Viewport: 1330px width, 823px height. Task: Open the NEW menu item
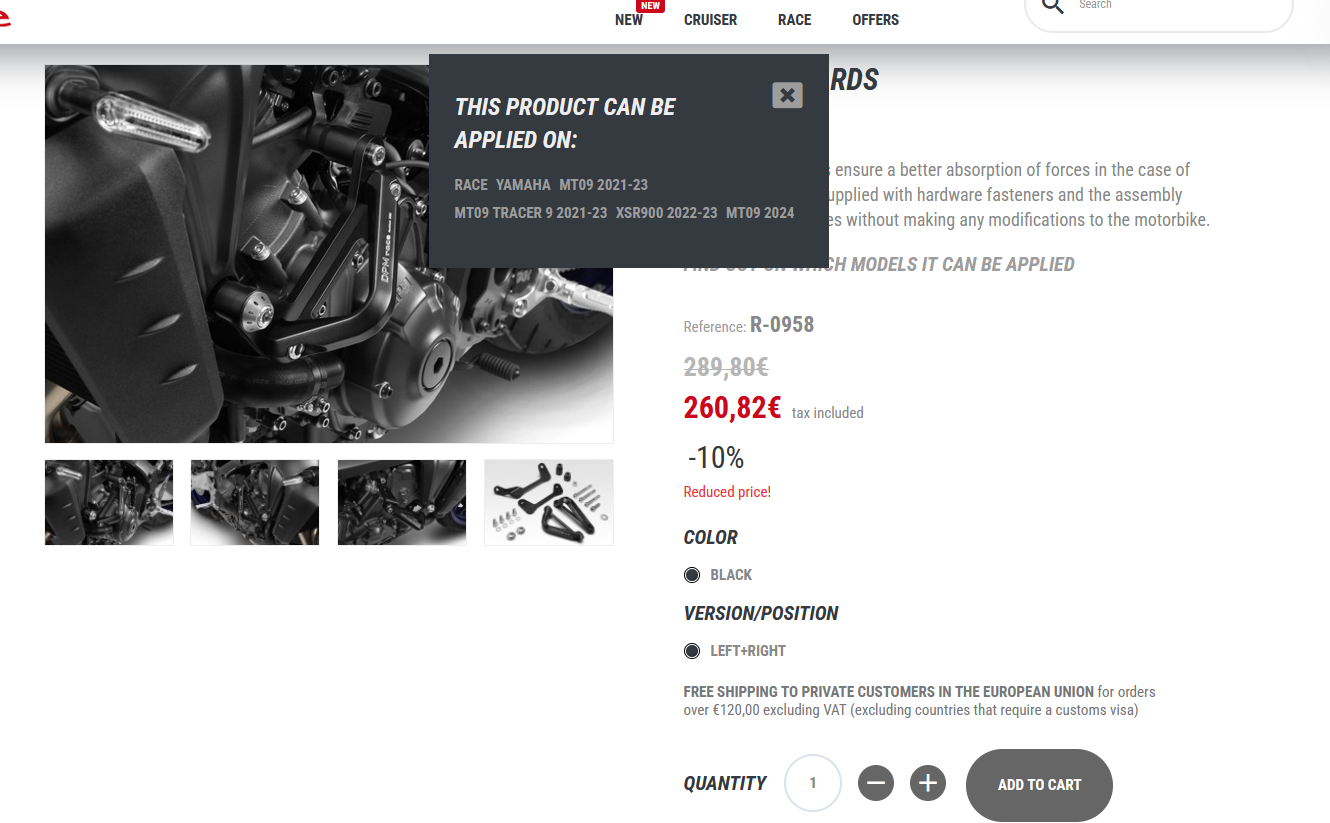(x=629, y=20)
